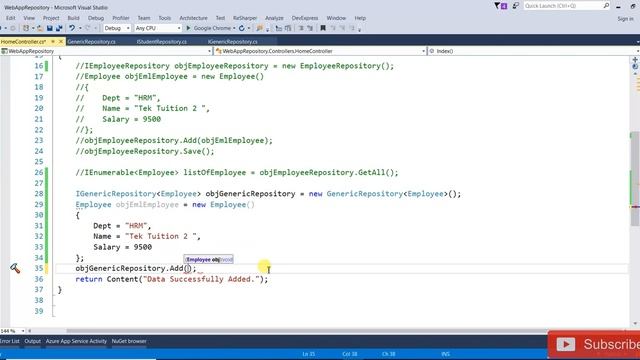Click line number 26 in the gutter

point(39,173)
